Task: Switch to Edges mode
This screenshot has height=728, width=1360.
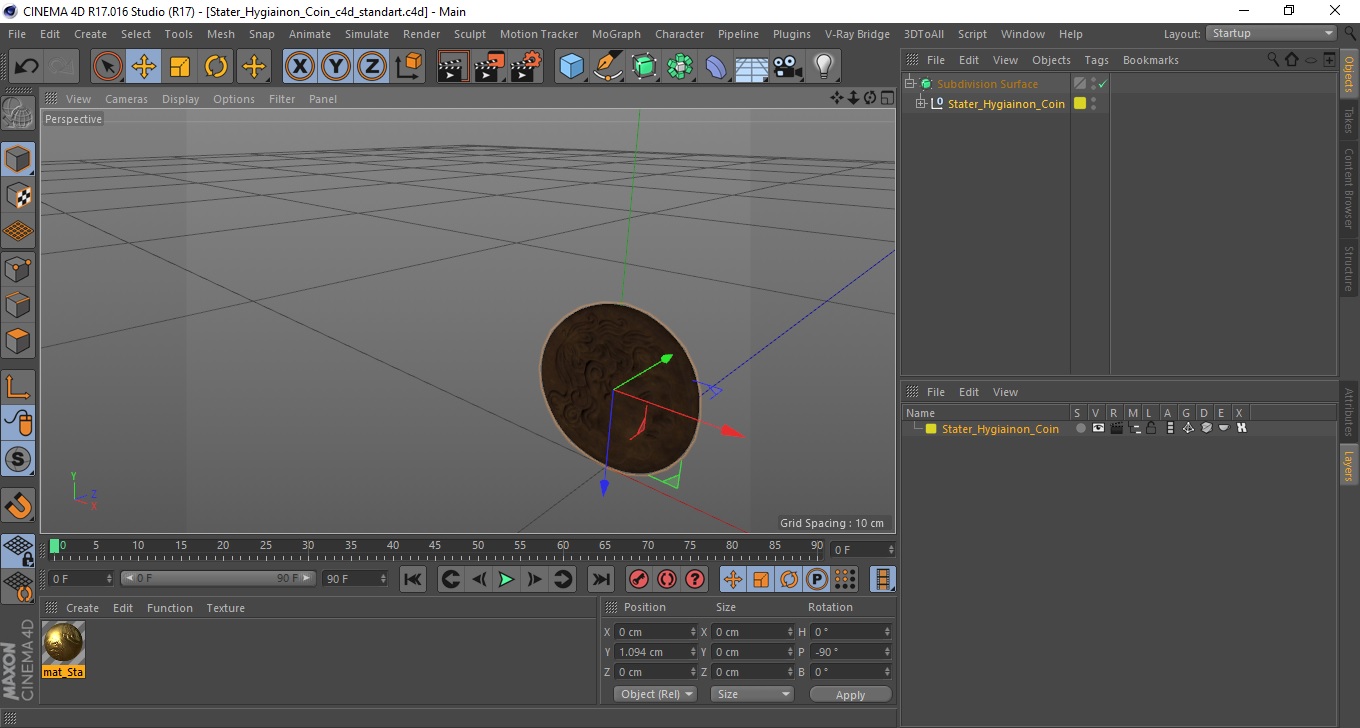Action: [18, 304]
